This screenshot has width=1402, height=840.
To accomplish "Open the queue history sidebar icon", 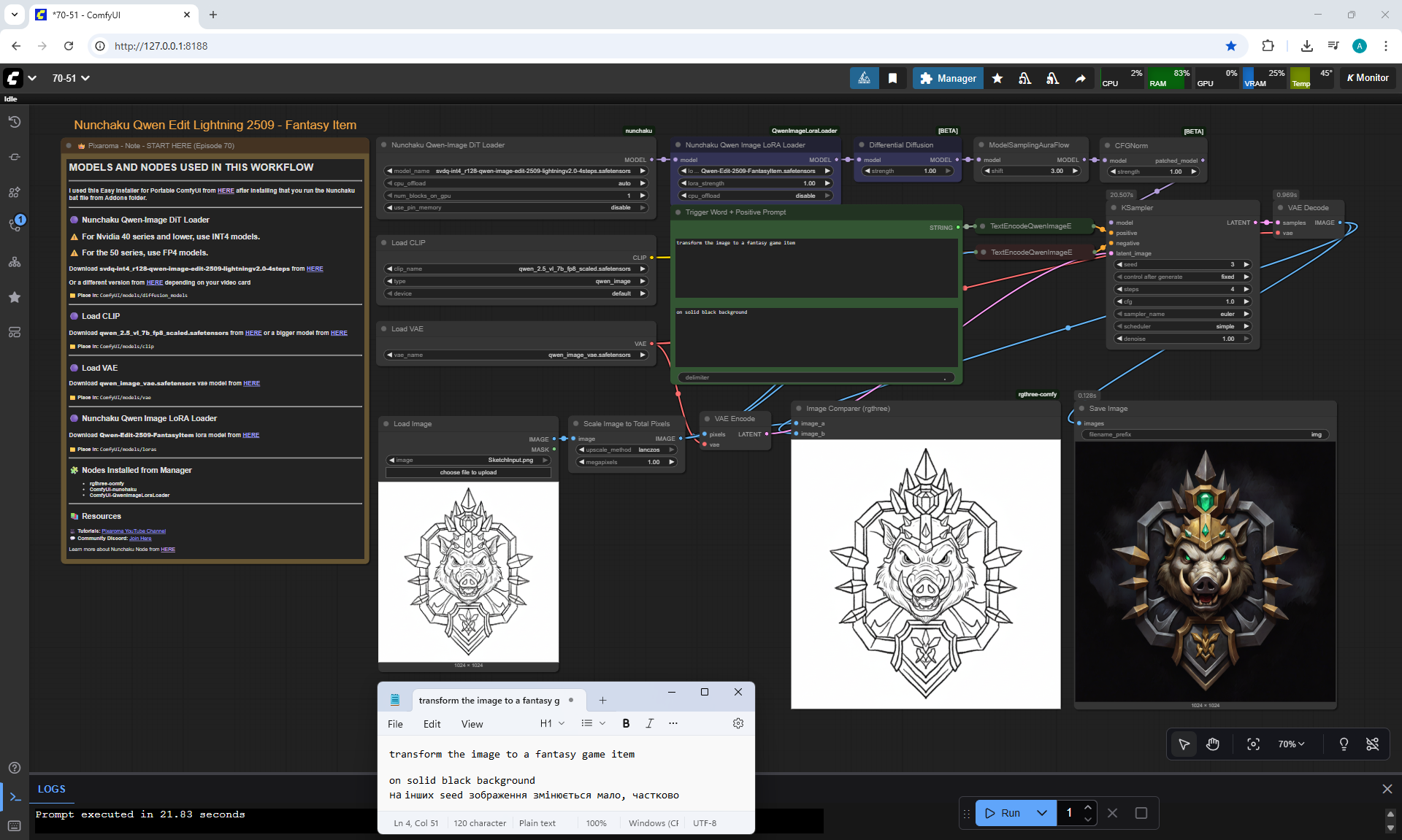I will point(14,122).
